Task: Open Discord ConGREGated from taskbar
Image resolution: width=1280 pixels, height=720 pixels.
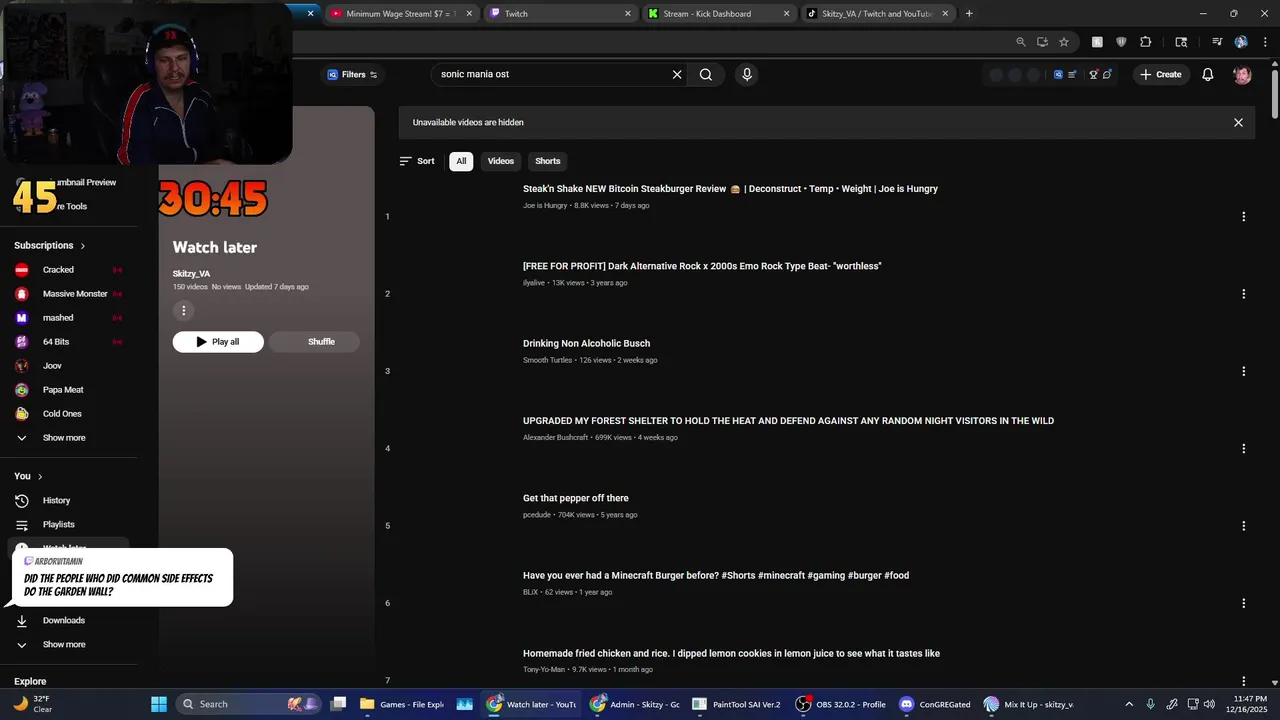Action: 935,704
